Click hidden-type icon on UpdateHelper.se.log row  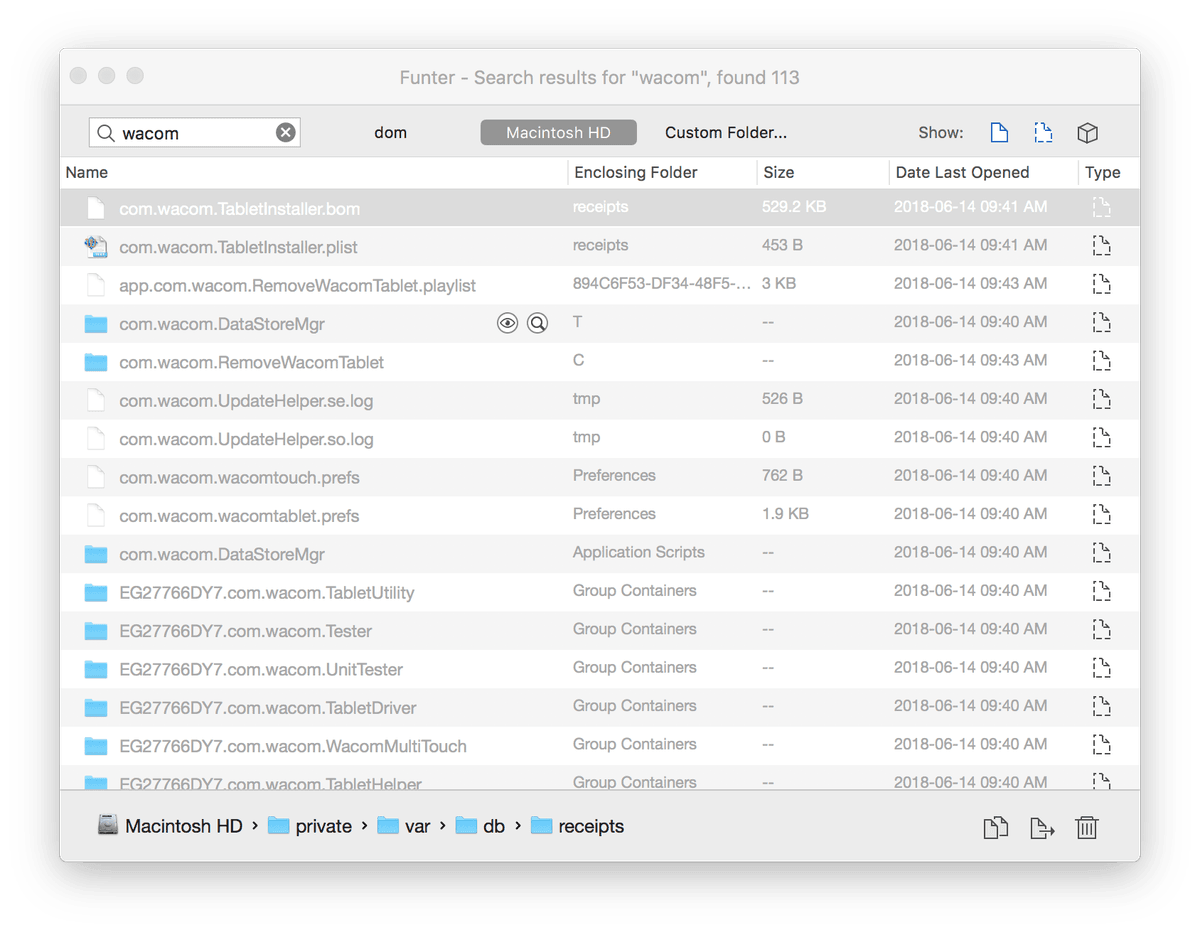point(1101,400)
